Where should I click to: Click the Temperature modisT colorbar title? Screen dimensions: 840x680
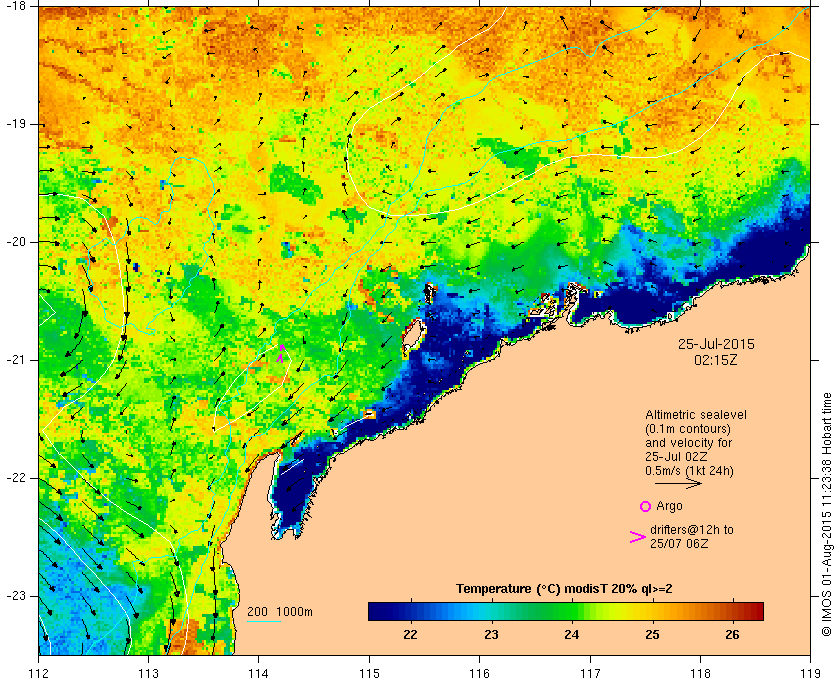pos(564,589)
